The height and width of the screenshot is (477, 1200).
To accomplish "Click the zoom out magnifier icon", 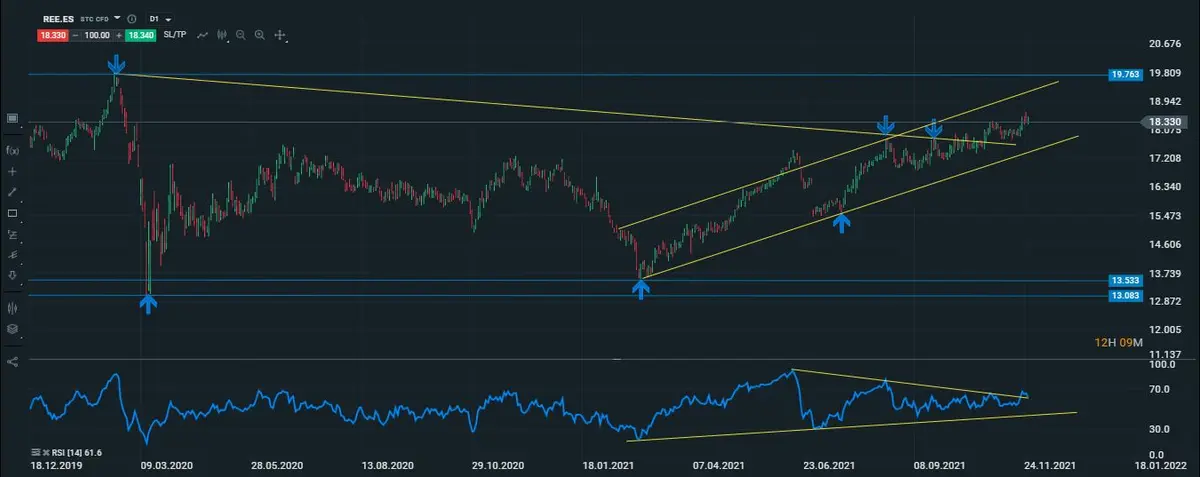I will tap(241, 35).
